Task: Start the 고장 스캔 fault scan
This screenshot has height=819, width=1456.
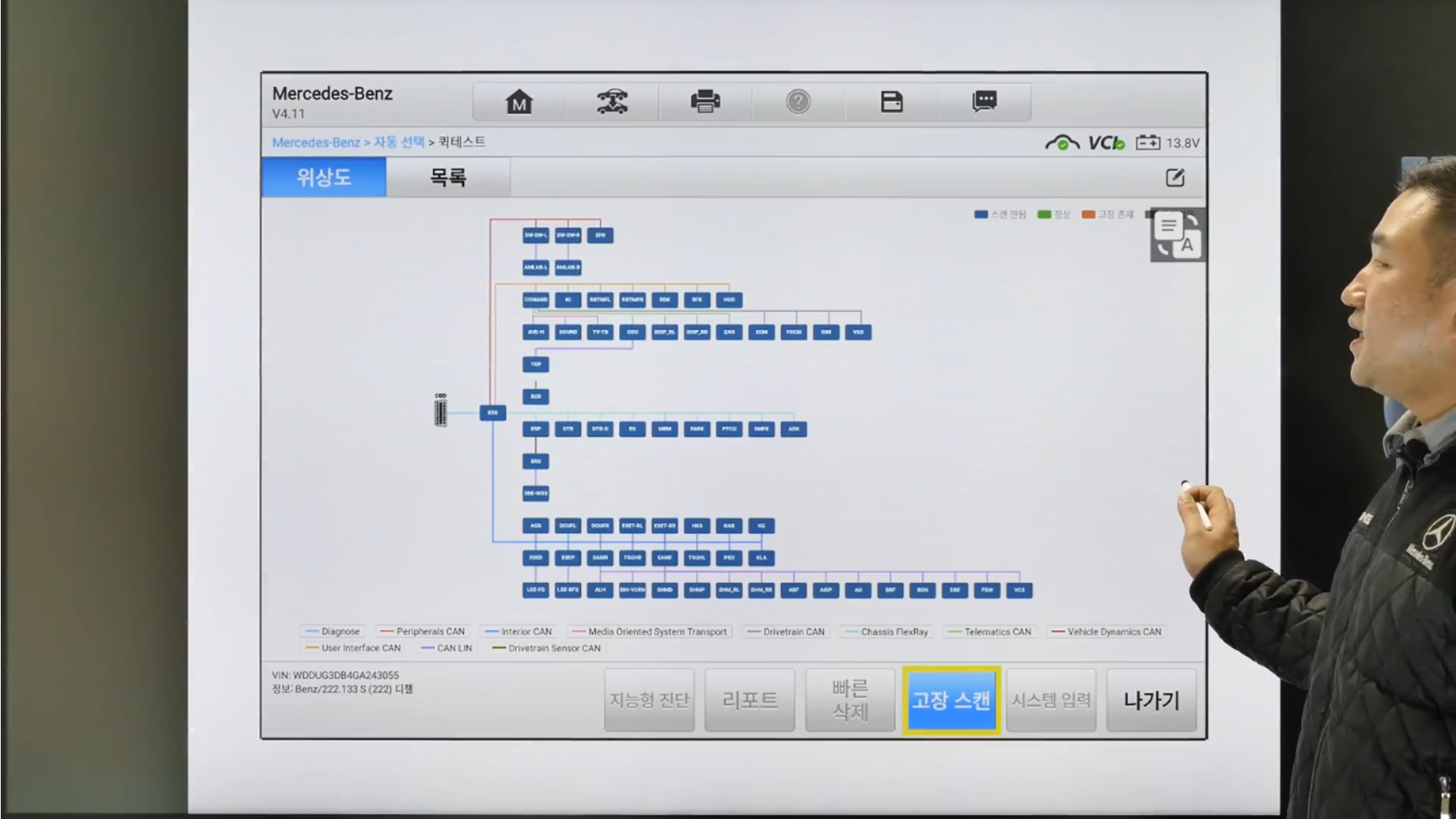Action: click(951, 700)
